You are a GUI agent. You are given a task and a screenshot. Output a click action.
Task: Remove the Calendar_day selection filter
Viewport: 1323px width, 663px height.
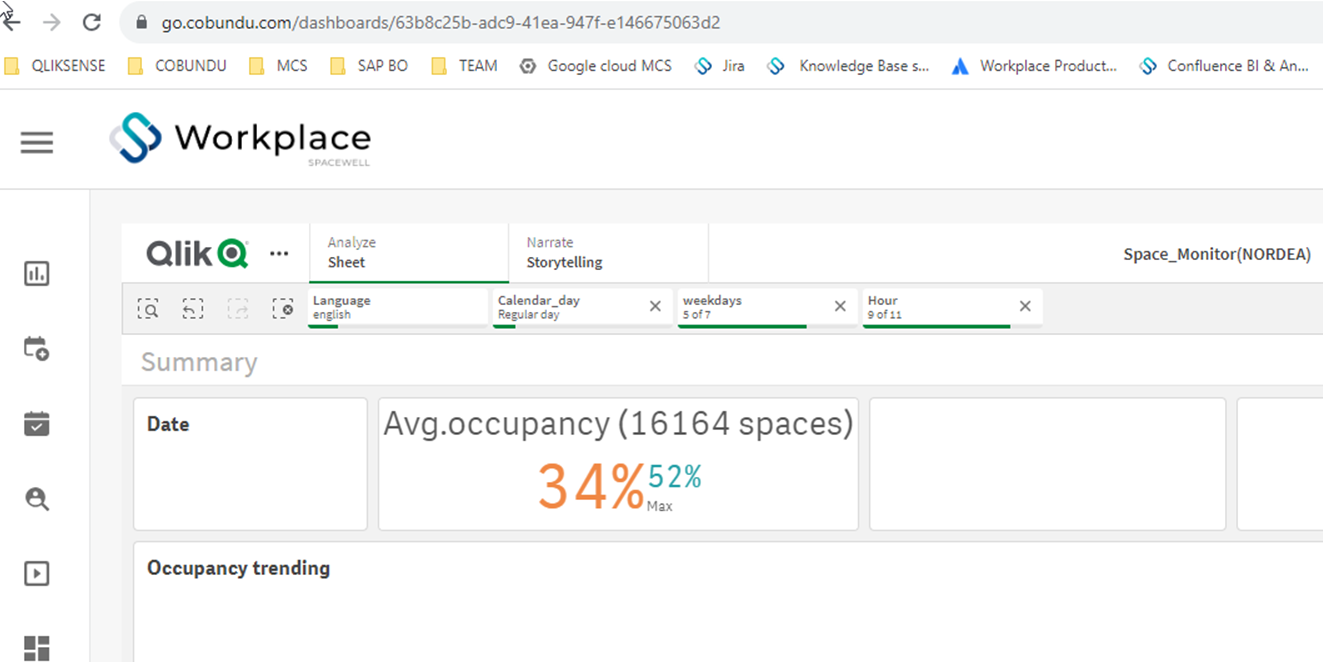click(655, 307)
